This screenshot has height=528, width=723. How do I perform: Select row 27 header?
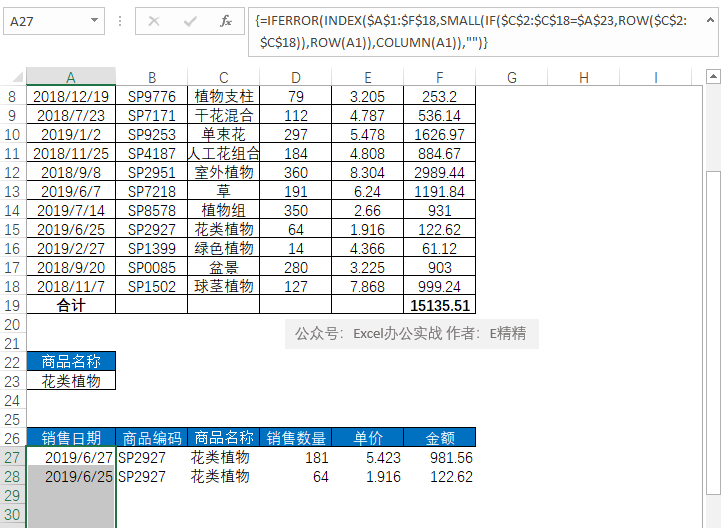[12, 457]
